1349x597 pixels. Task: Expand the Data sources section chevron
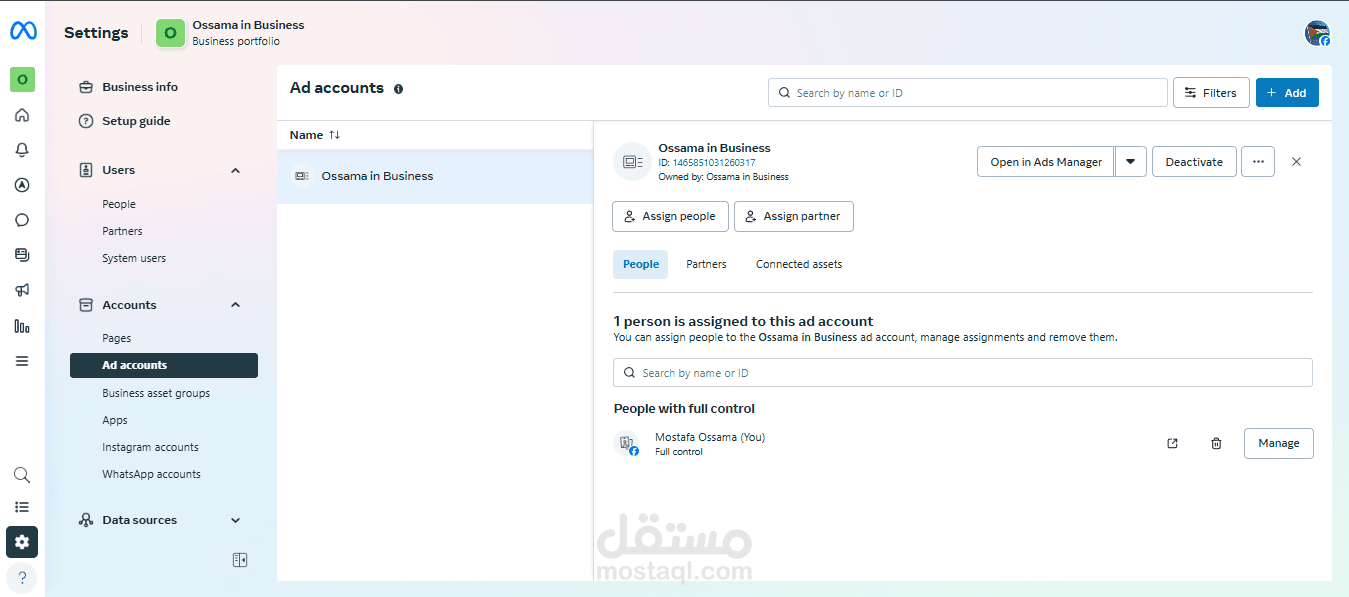(x=236, y=520)
